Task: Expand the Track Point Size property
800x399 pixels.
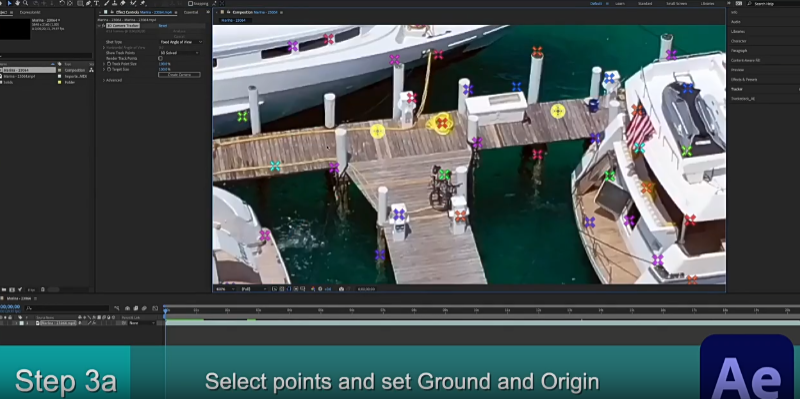Action: tap(104, 64)
